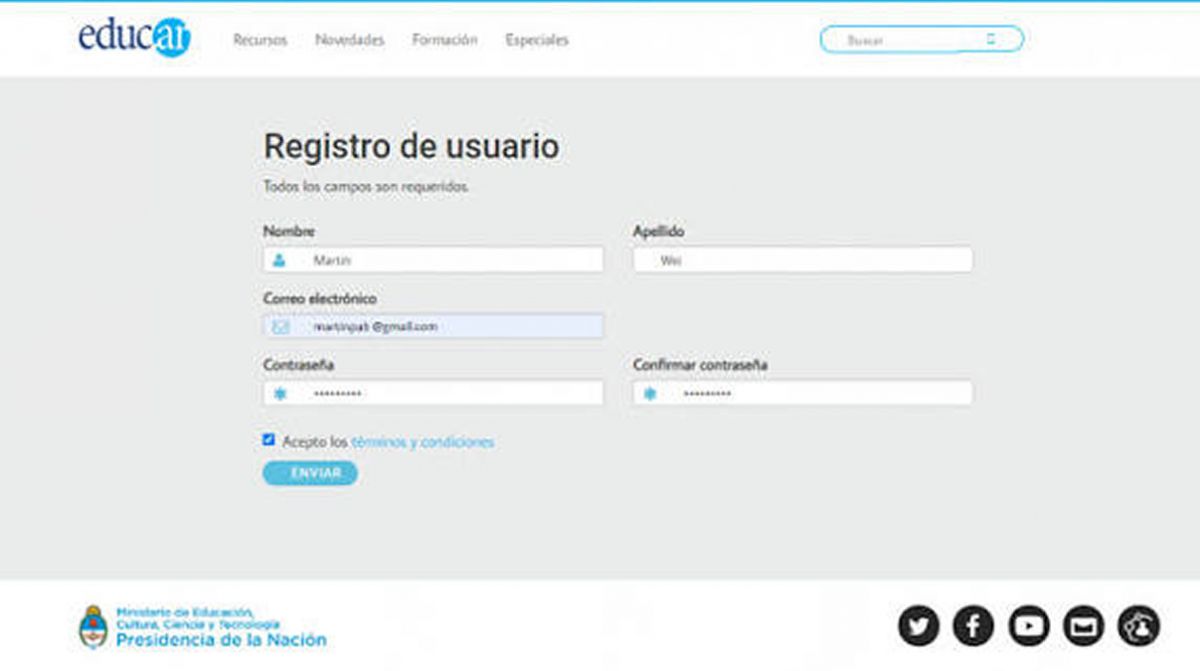Open the Especiales menu
The width and height of the screenshot is (1200, 671).
coord(537,40)
